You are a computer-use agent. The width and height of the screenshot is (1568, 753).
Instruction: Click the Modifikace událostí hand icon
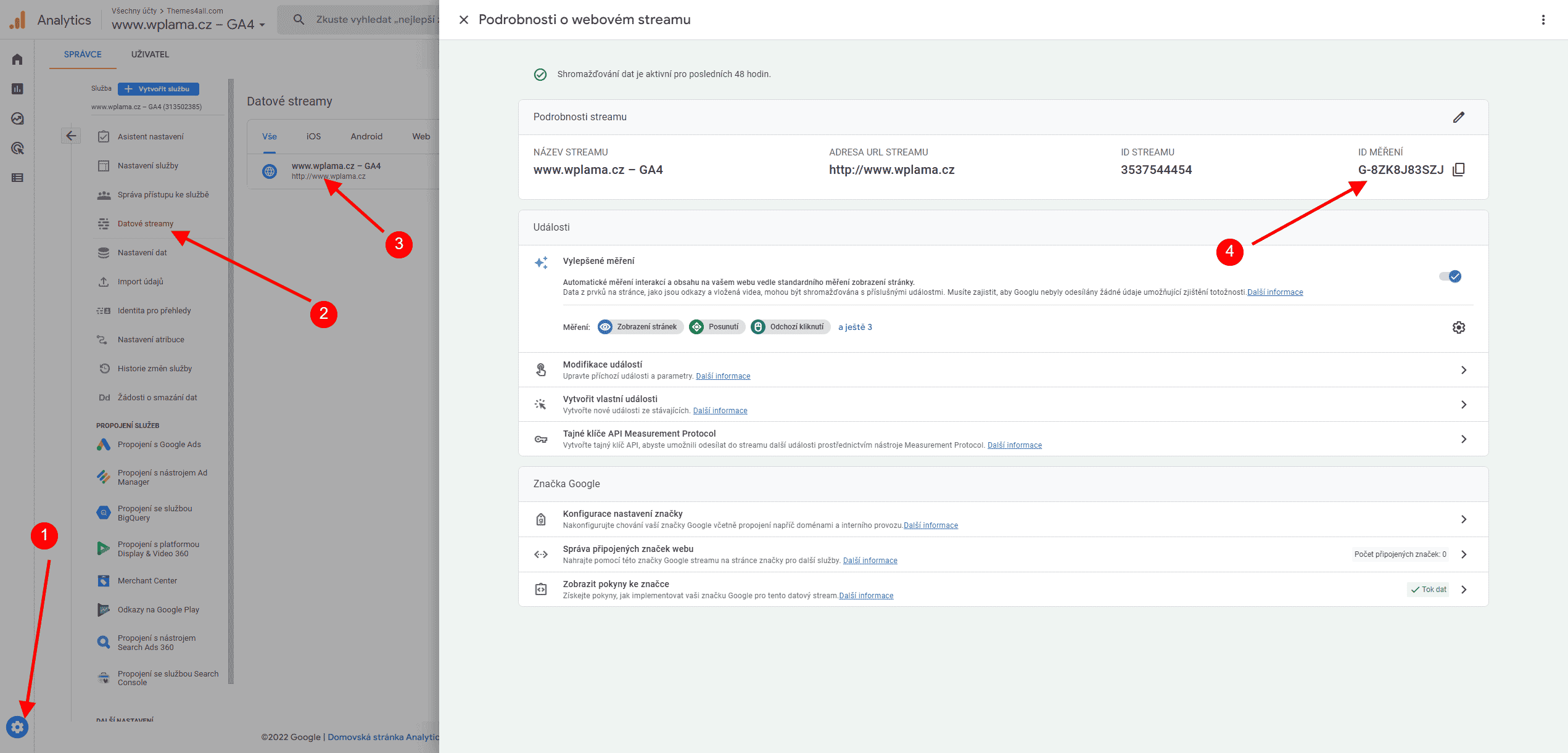tap(541, 370)
